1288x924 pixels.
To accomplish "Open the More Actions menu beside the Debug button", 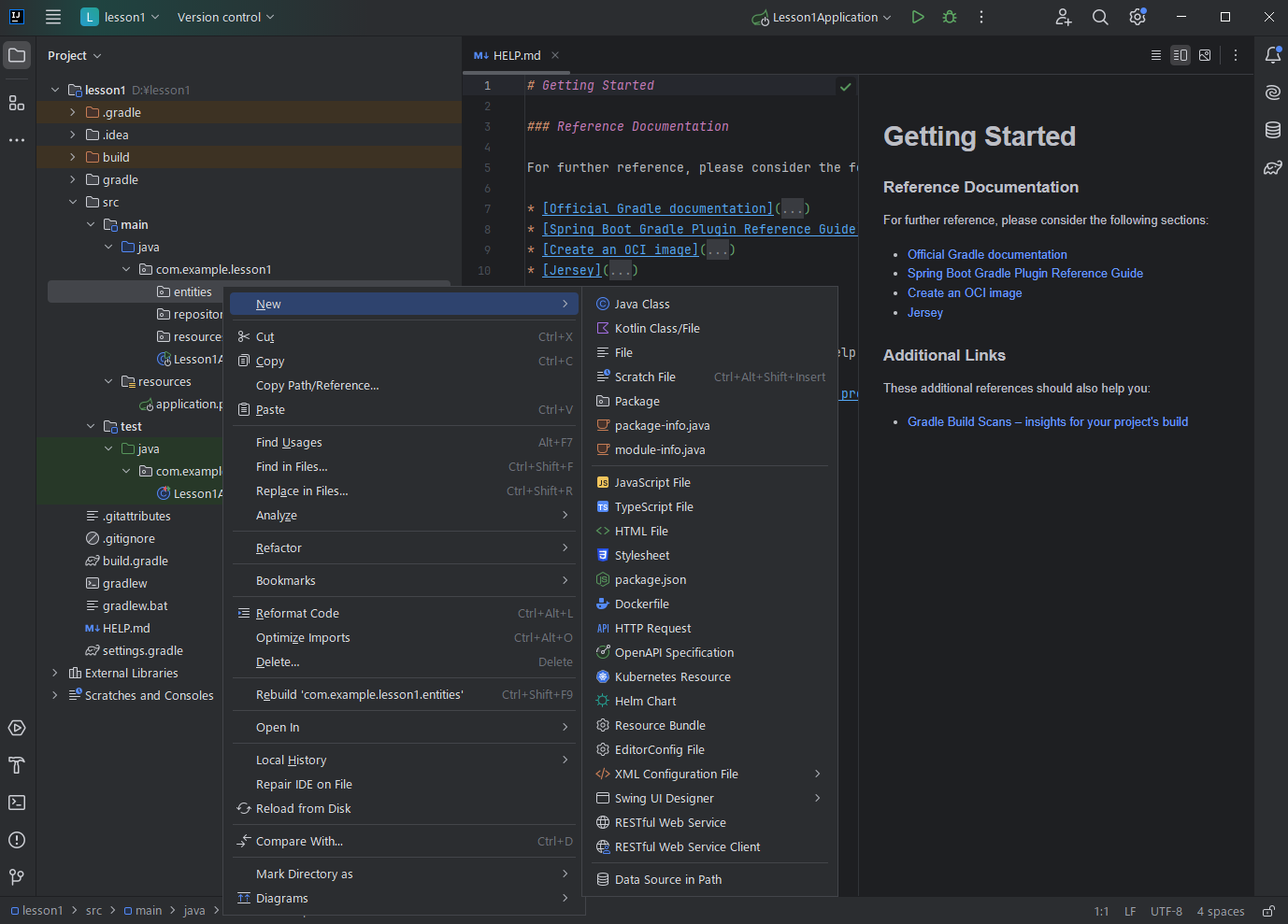I will [981, 17].
